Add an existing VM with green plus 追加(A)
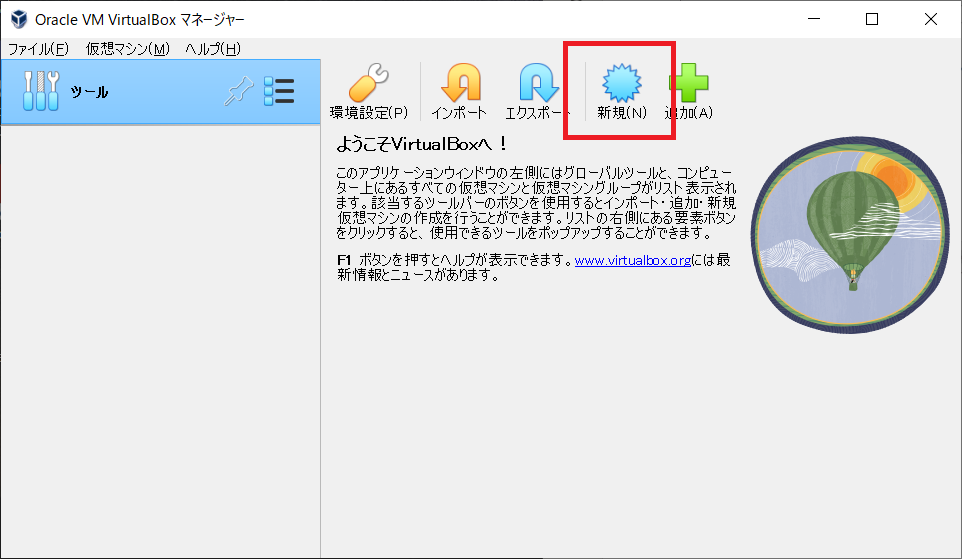Image resolution: width=962 pixels, height=559 pixels. [x=689, y=90]
